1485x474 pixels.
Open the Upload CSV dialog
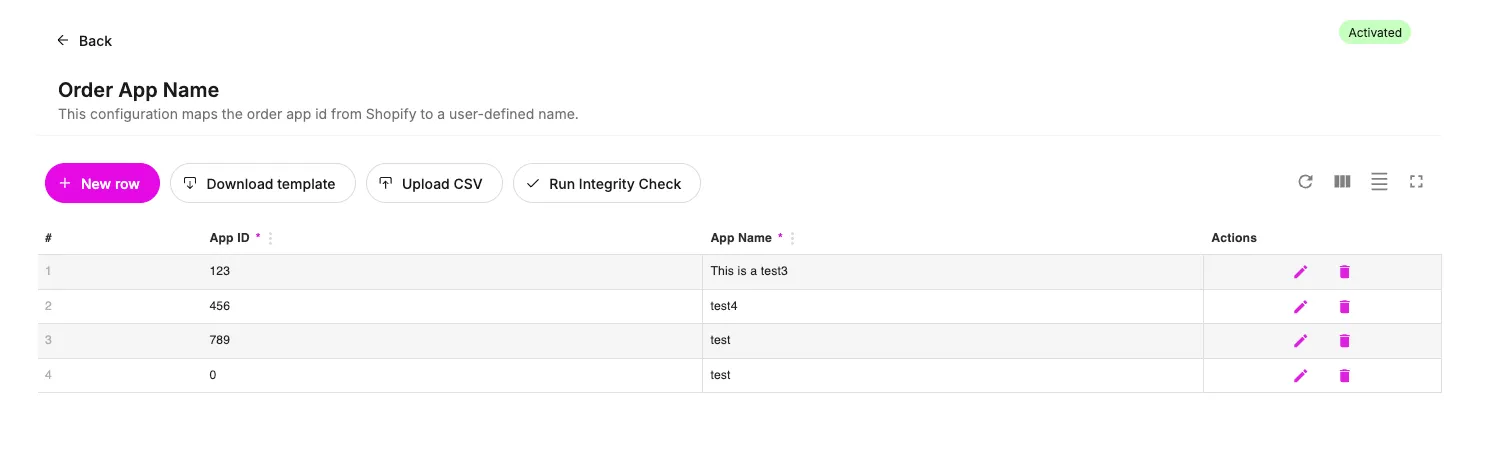pyautogui.click(x=434, y=183)
